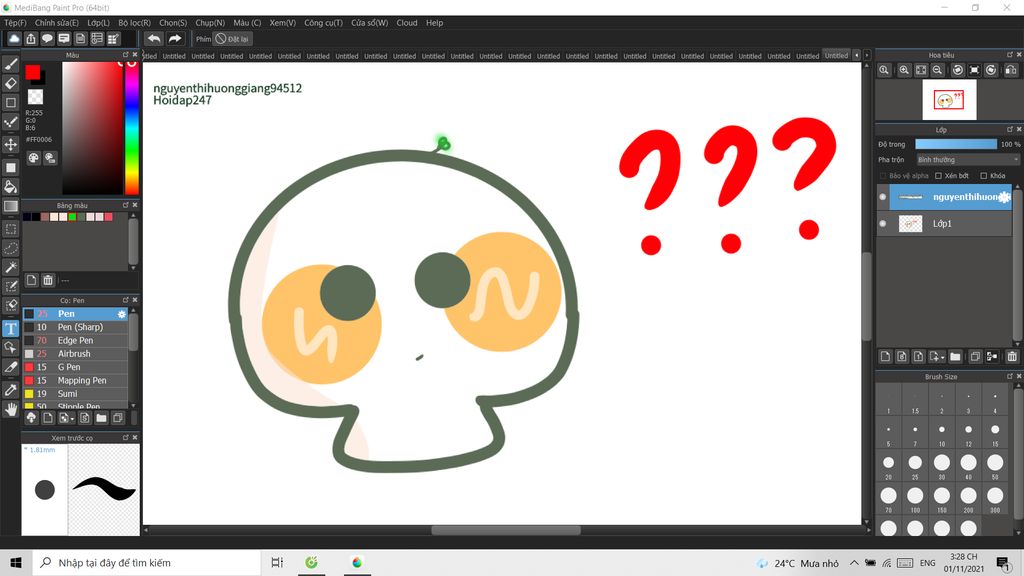The height and width of the screenshot is (576, 1024).
Task: Select the Edge Pen brush
Action: coord(76,341)
